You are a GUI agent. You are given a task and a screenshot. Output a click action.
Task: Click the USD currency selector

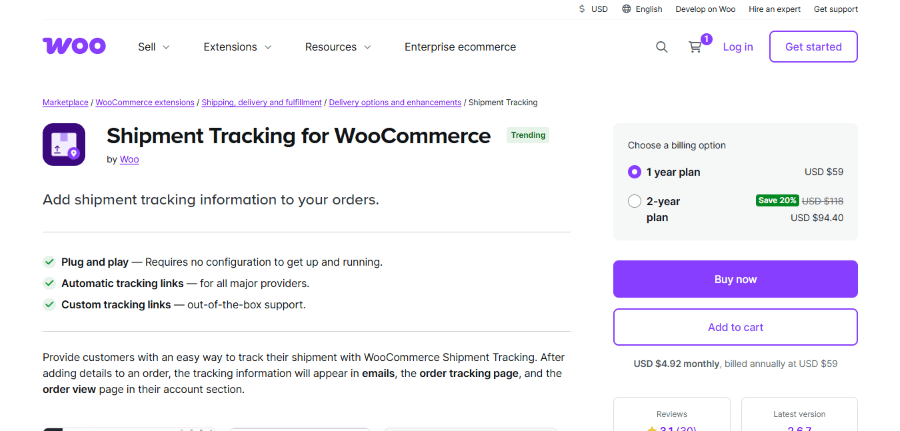[593, 9]
